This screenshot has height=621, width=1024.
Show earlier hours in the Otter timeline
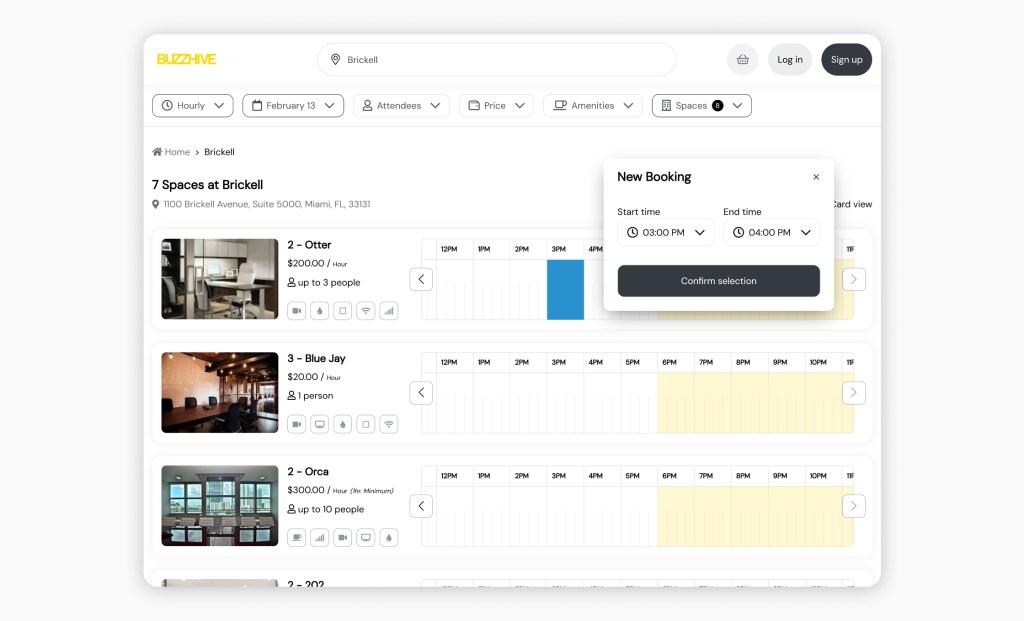point(421,279)
